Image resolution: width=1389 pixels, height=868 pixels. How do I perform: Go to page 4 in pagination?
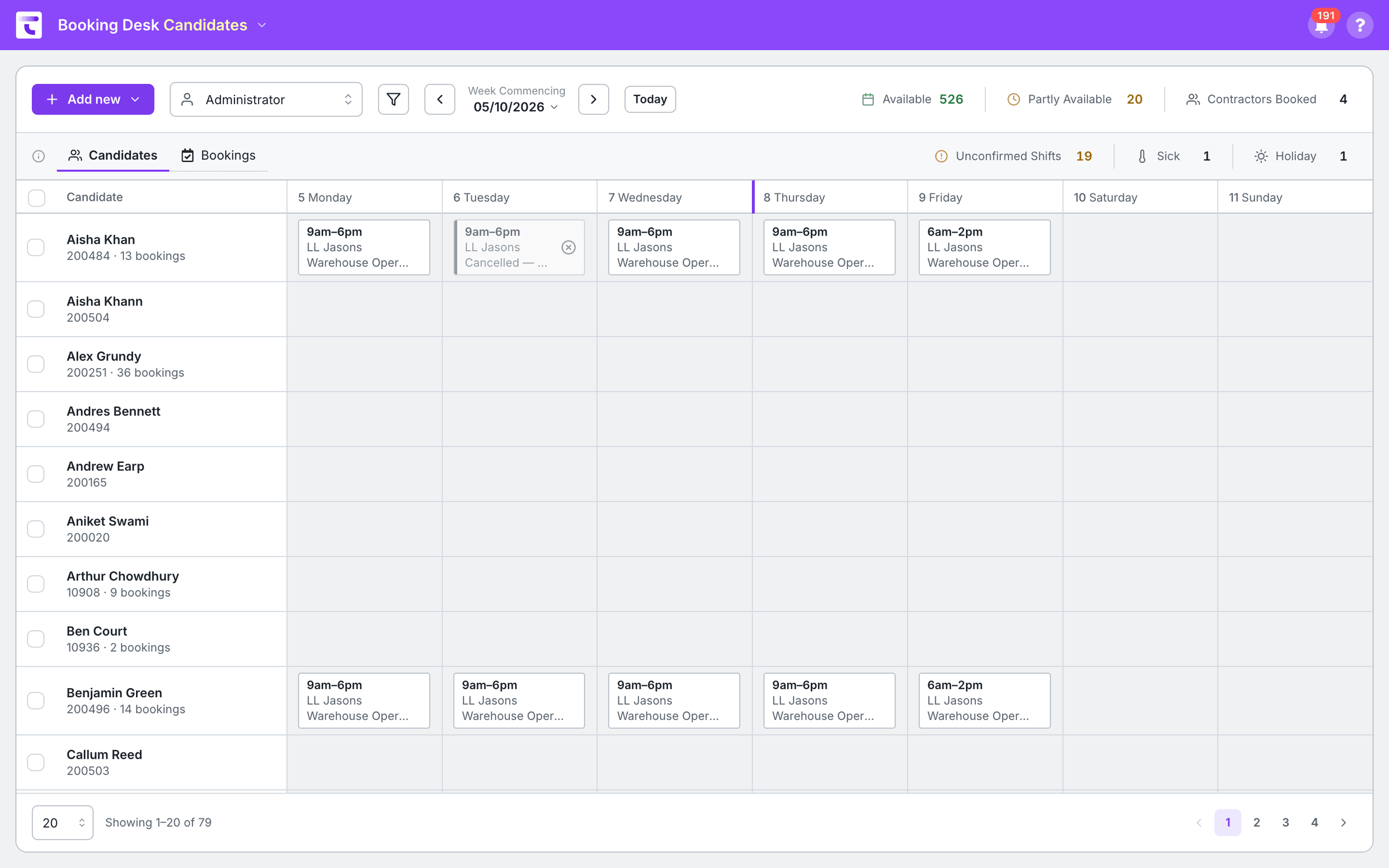tap(1314, 823)
